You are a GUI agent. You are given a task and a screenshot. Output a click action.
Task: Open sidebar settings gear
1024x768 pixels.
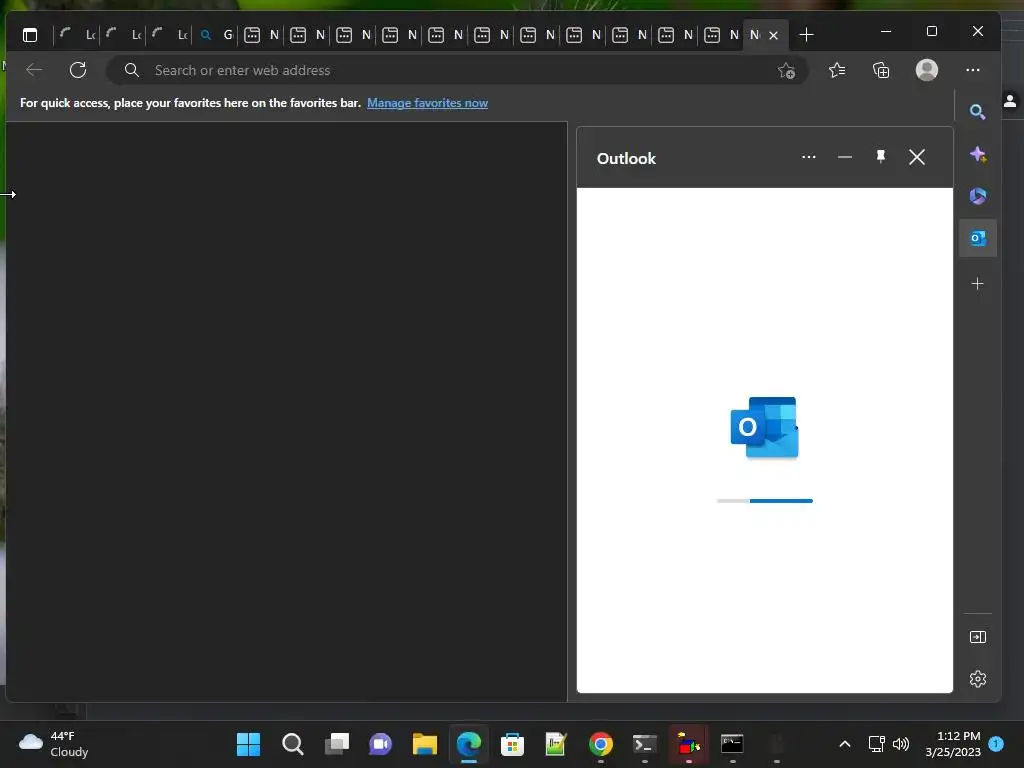pos(978,679)
